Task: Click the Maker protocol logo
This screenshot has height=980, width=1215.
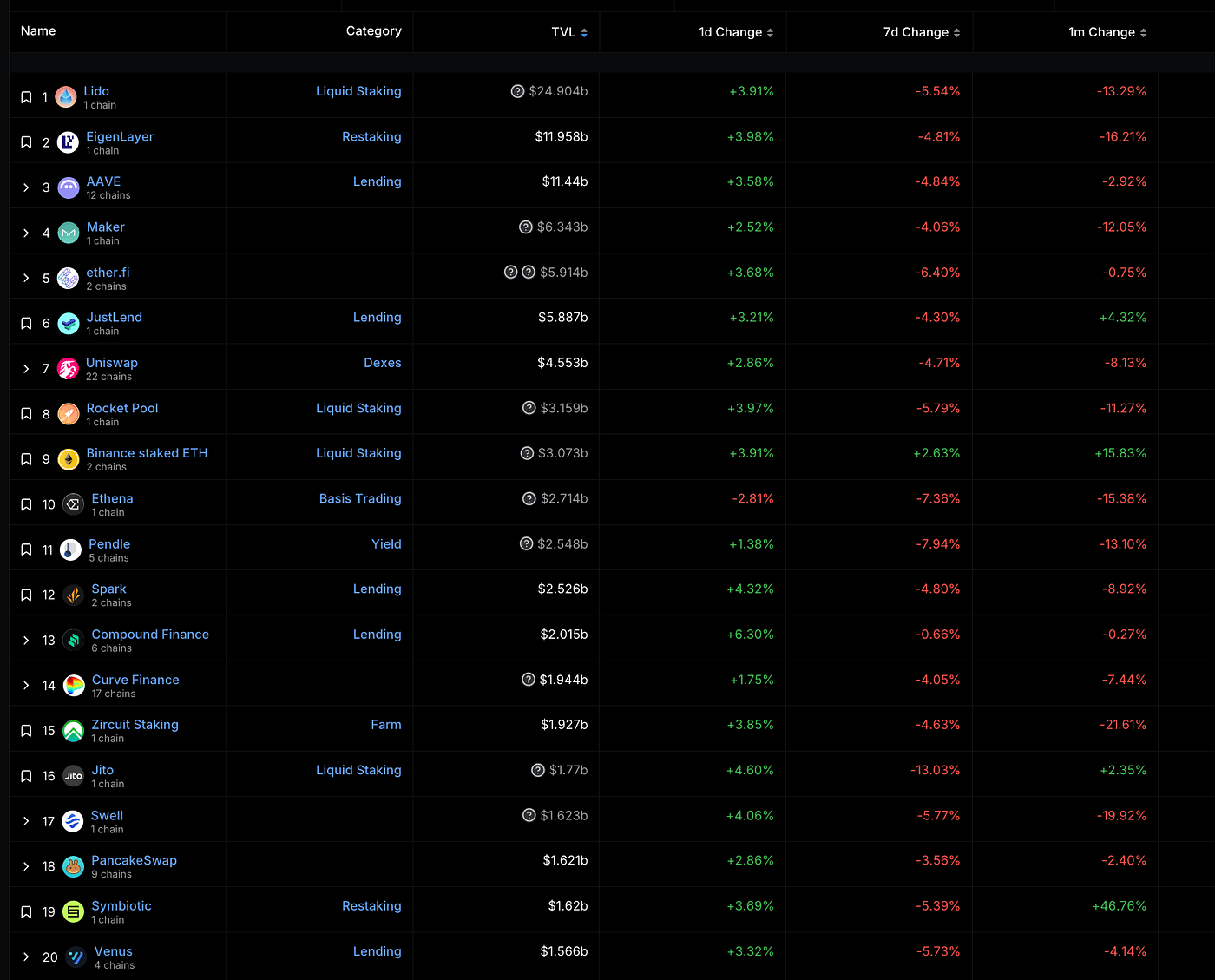Action: tap(68, 233)
